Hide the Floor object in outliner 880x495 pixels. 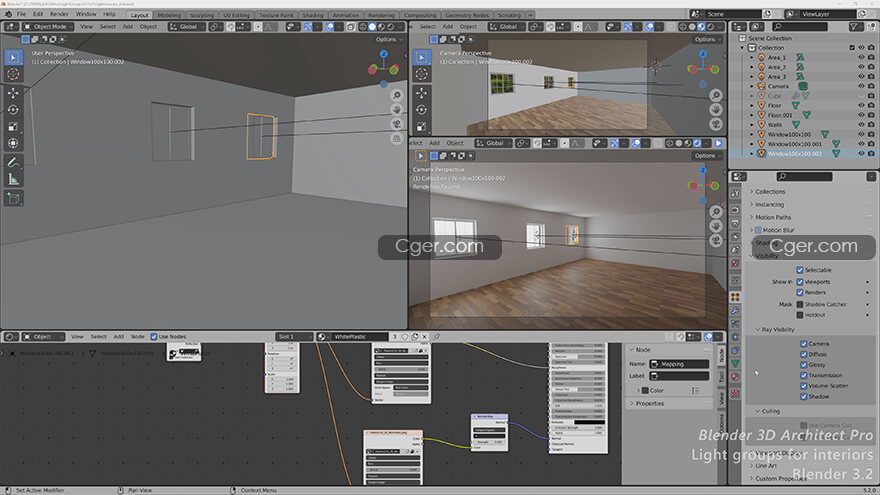coord(861,105)
